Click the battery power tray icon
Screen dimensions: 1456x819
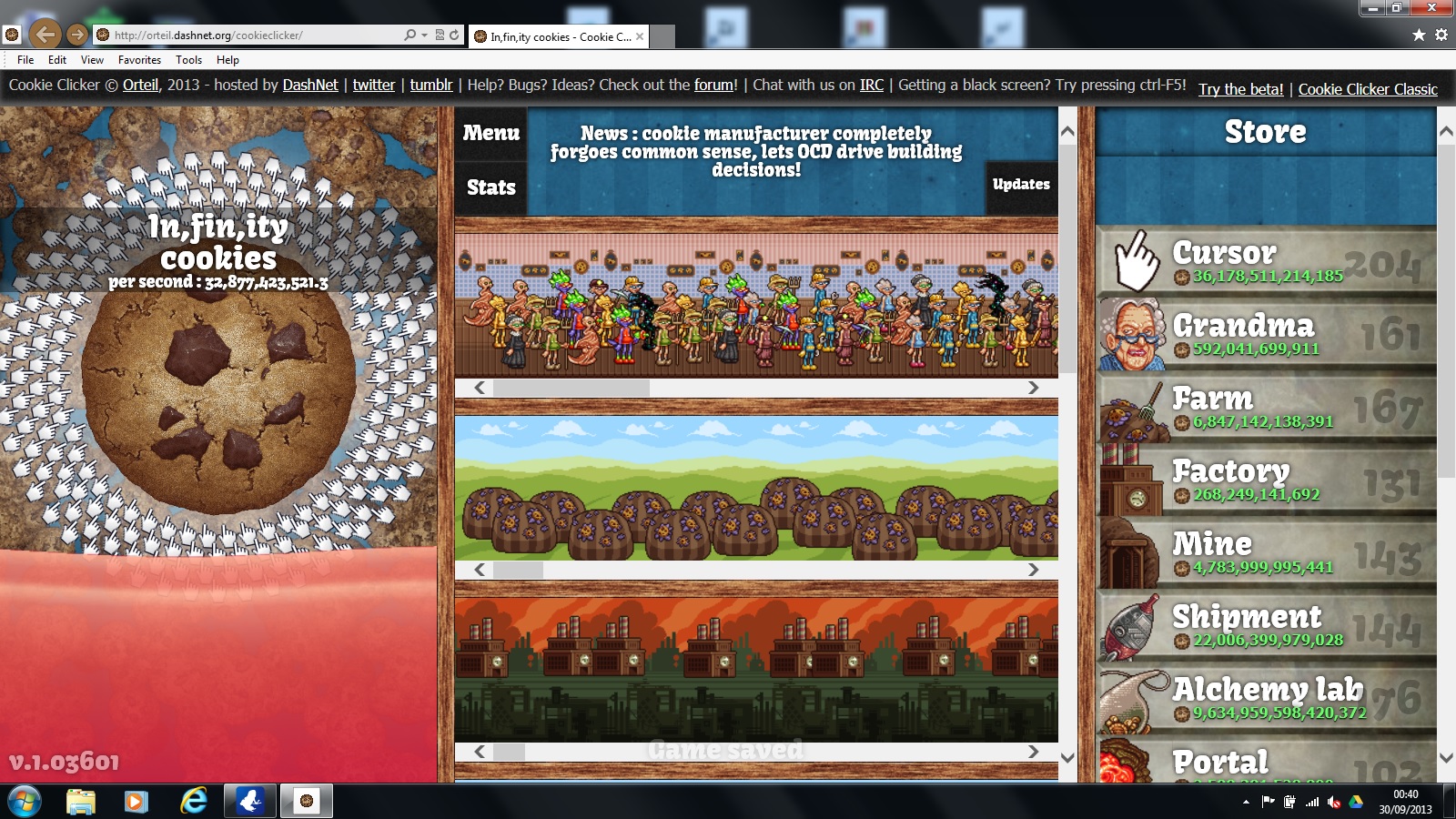click(1289, 802)
